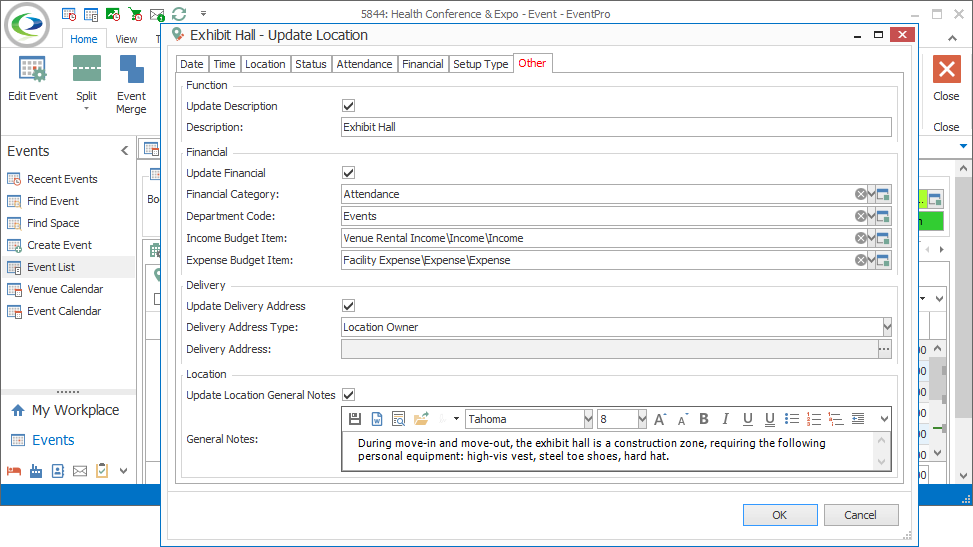973x547 pixels.
Task: Click the envelope icon with green badge
Action: [x=157, y=14]
